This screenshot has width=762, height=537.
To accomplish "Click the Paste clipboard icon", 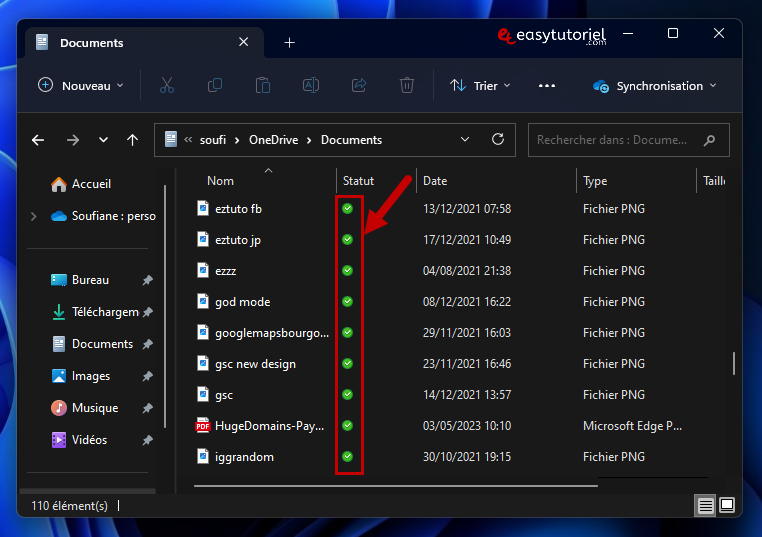I will (262, 86).
